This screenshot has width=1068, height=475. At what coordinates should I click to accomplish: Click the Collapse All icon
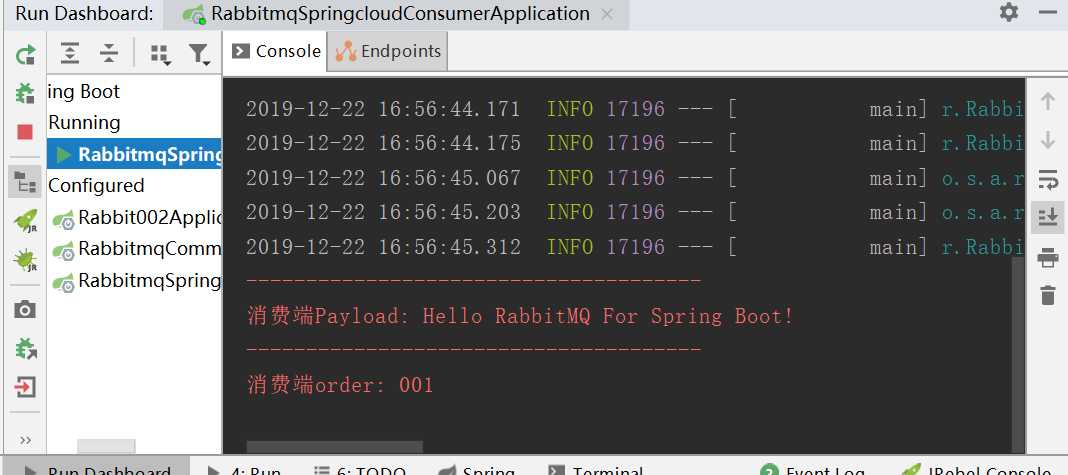[x=109, y=53]
